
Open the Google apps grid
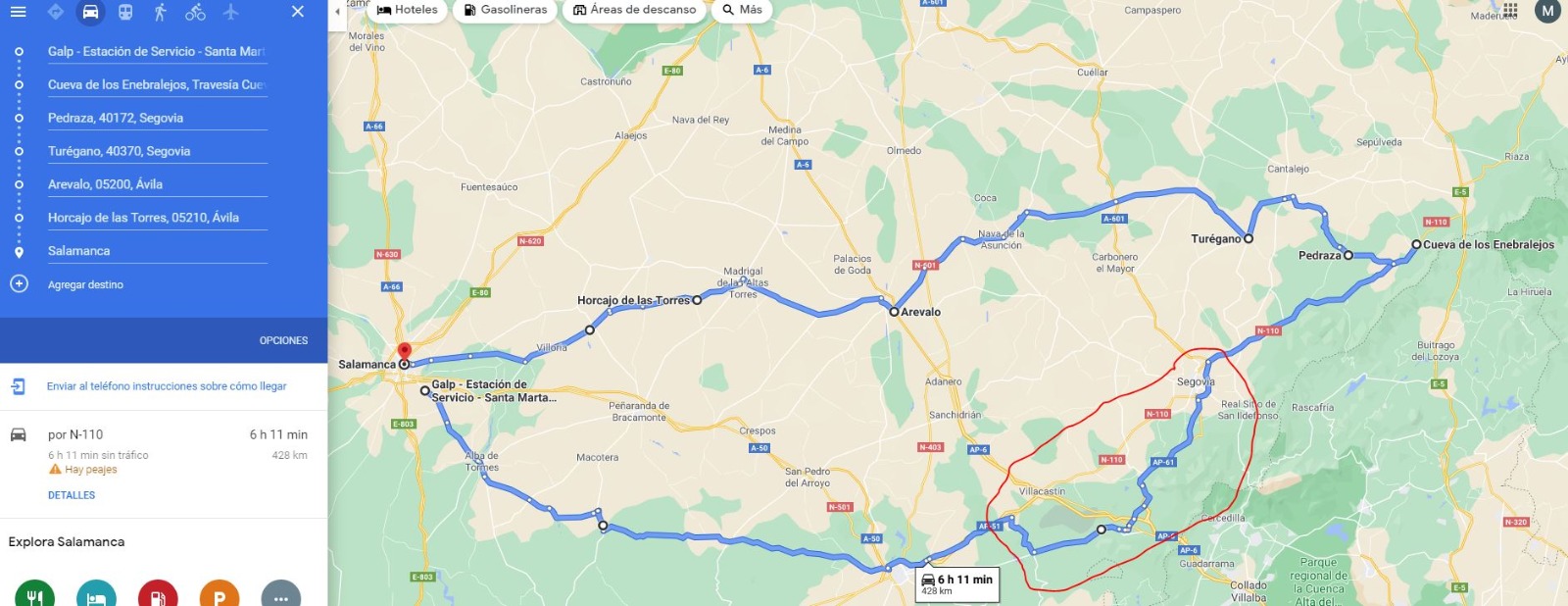tap(1510, 11)
